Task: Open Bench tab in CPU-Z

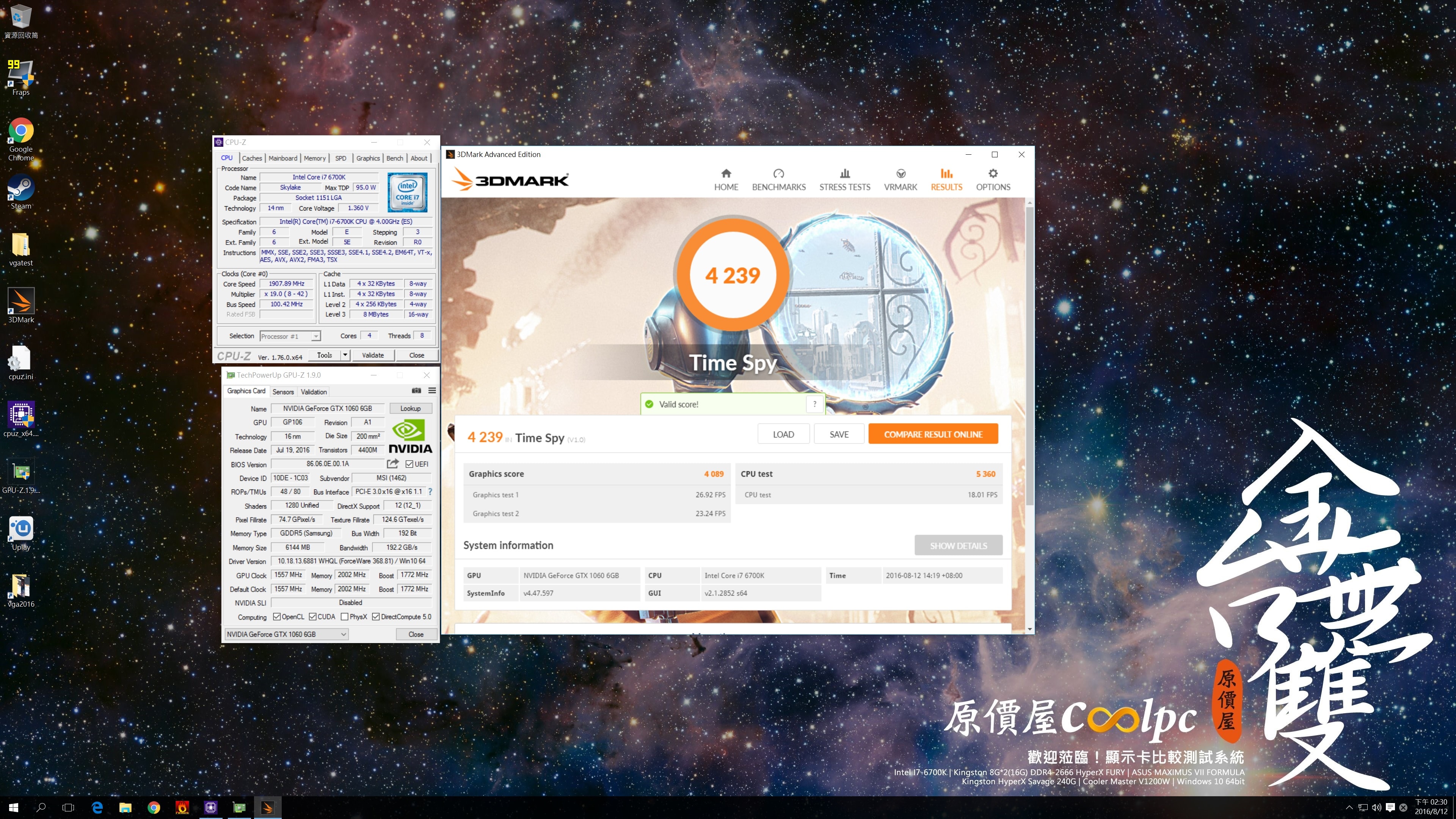Action: (x=394, y=158)
